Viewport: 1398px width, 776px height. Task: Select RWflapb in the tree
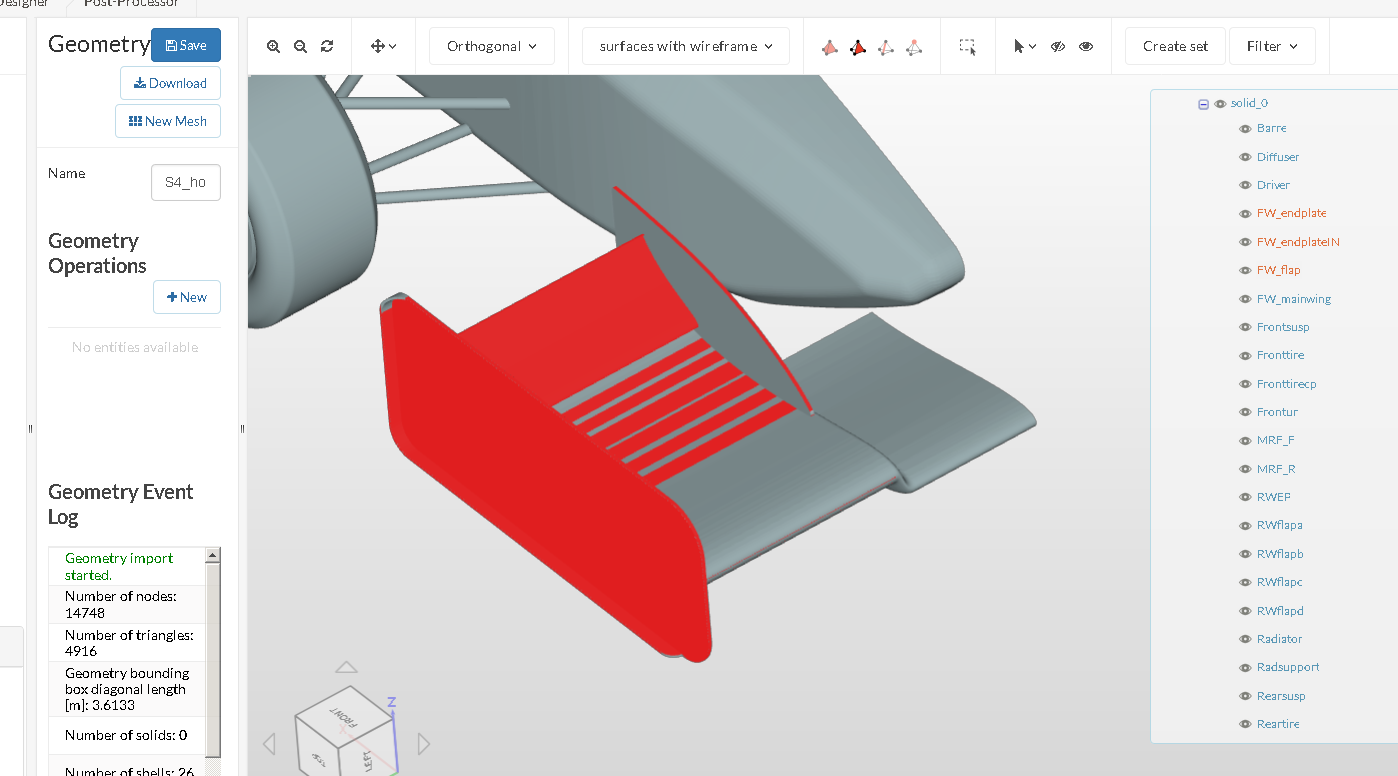[1280, 554]
